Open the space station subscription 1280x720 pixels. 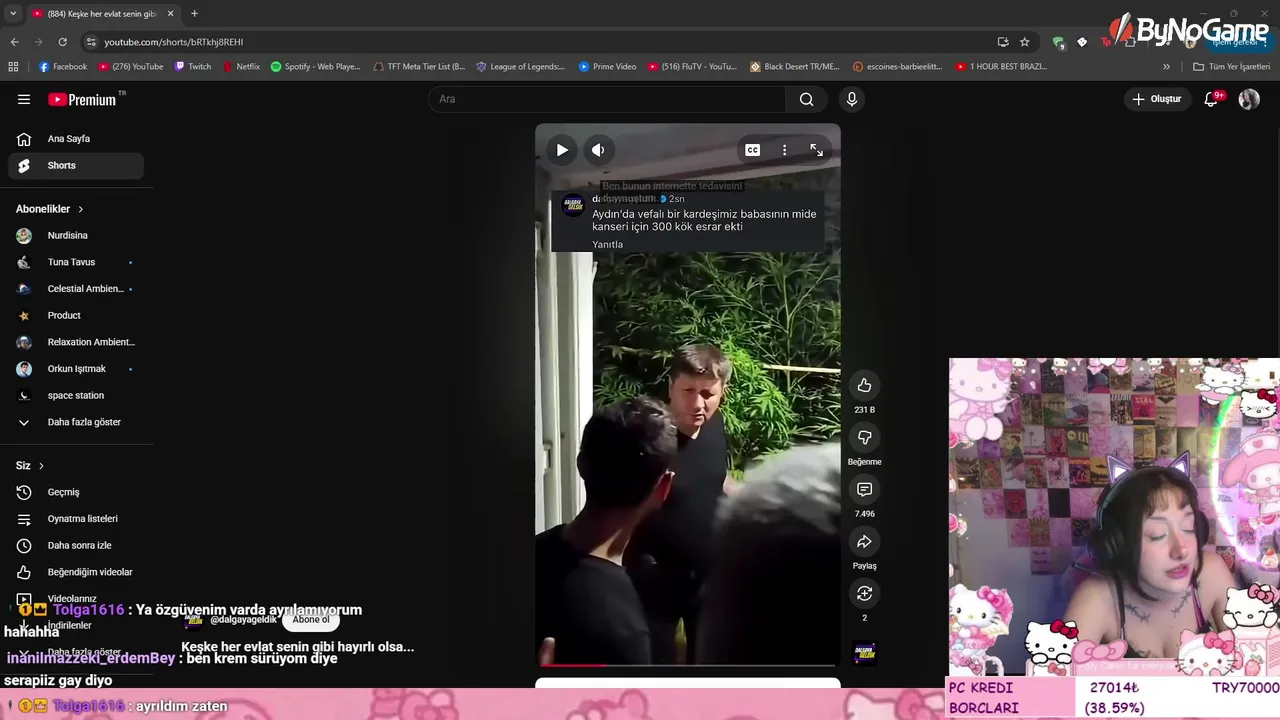click(76, 396)
